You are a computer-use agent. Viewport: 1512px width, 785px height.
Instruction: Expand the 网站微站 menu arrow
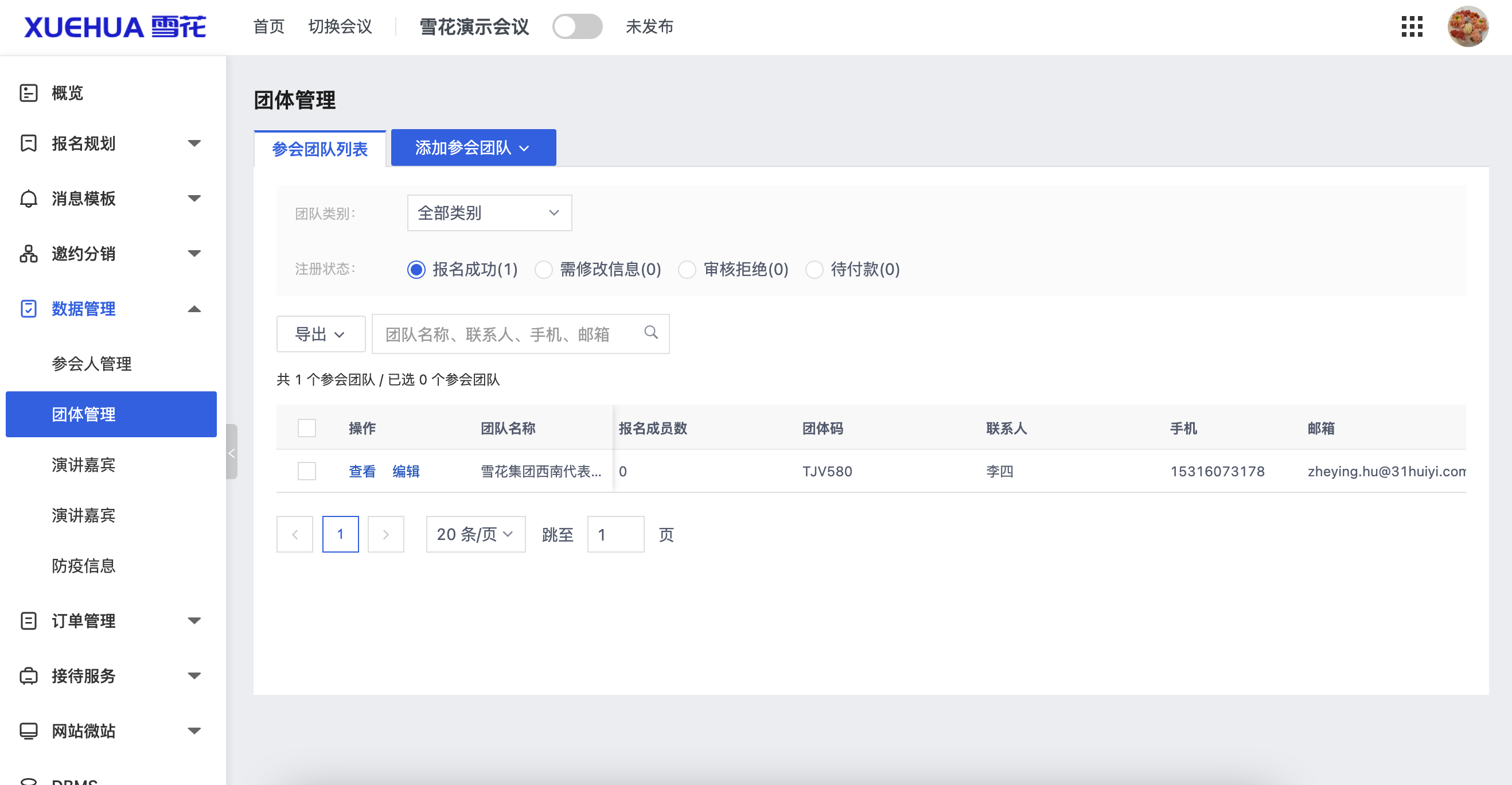click(x=194, y=731)
